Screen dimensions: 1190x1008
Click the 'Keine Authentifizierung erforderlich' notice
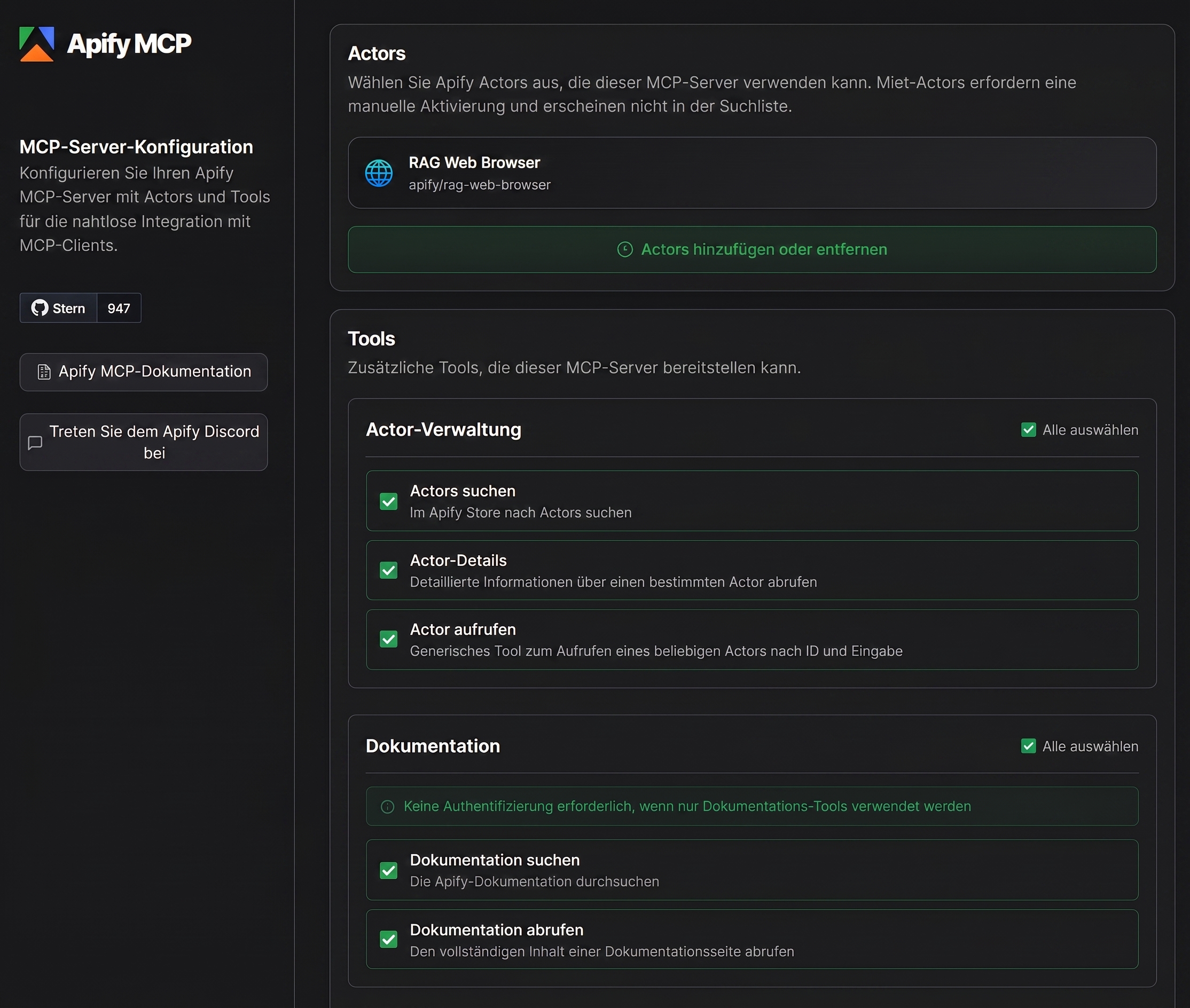click(752, 806)
